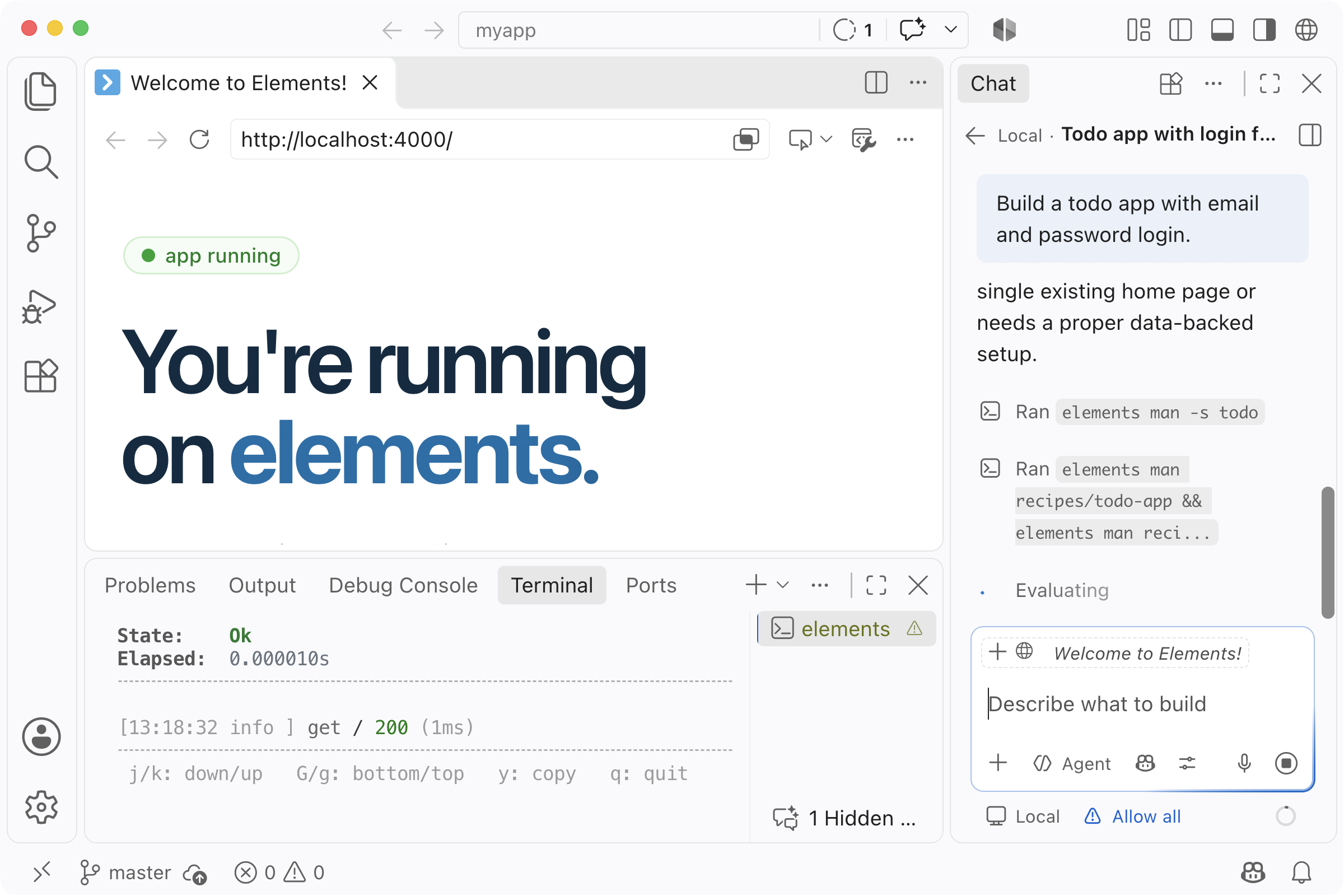Screen dimensions: 1344x896
Task: Open browser developer tools wrench icon
Action: coord(863,139)
